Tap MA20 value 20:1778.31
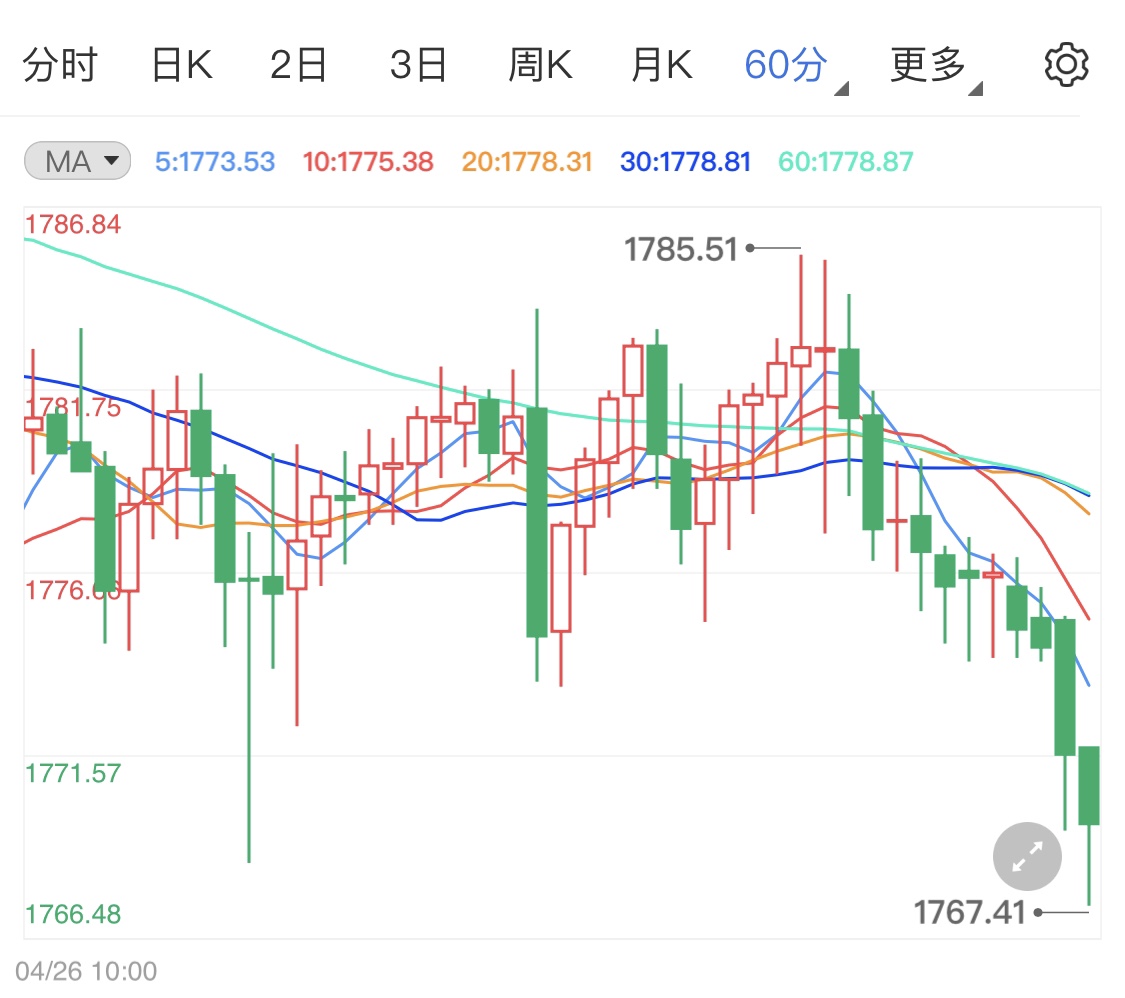This screenshot has height=998, width=1125. [x=527, y=161]
